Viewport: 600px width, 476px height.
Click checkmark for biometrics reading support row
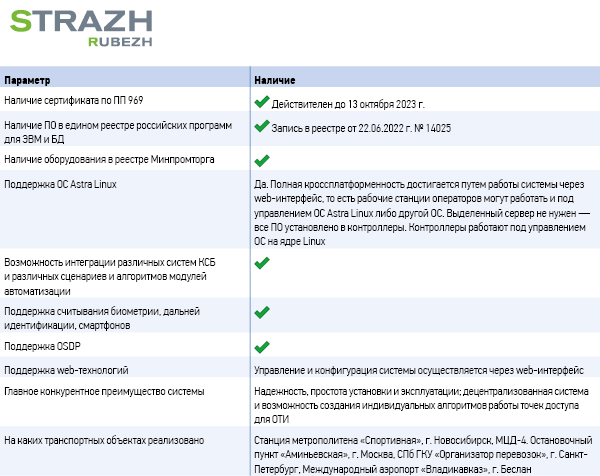click(x=262, y=313)
